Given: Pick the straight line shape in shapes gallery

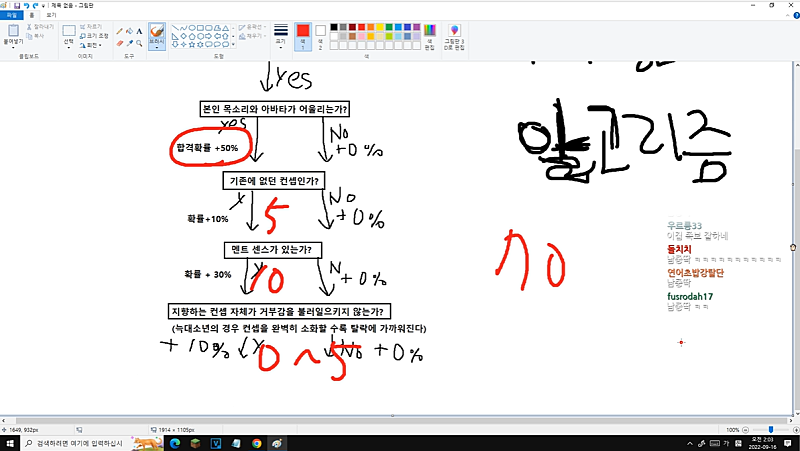Looking at the screenshot, I should tap(175, 28).
